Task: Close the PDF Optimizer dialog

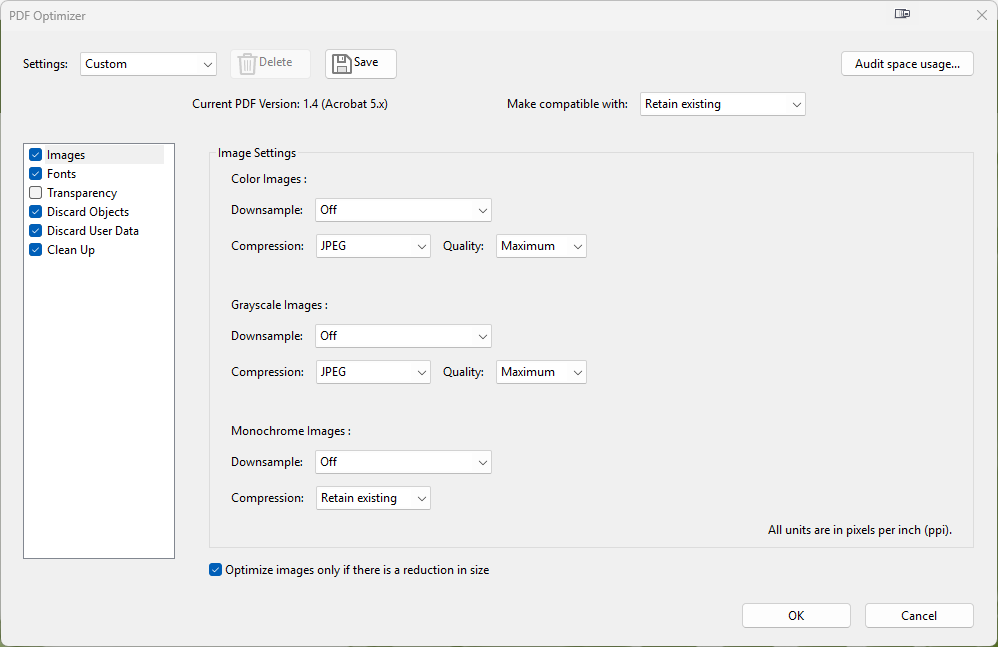Action: 981,14
